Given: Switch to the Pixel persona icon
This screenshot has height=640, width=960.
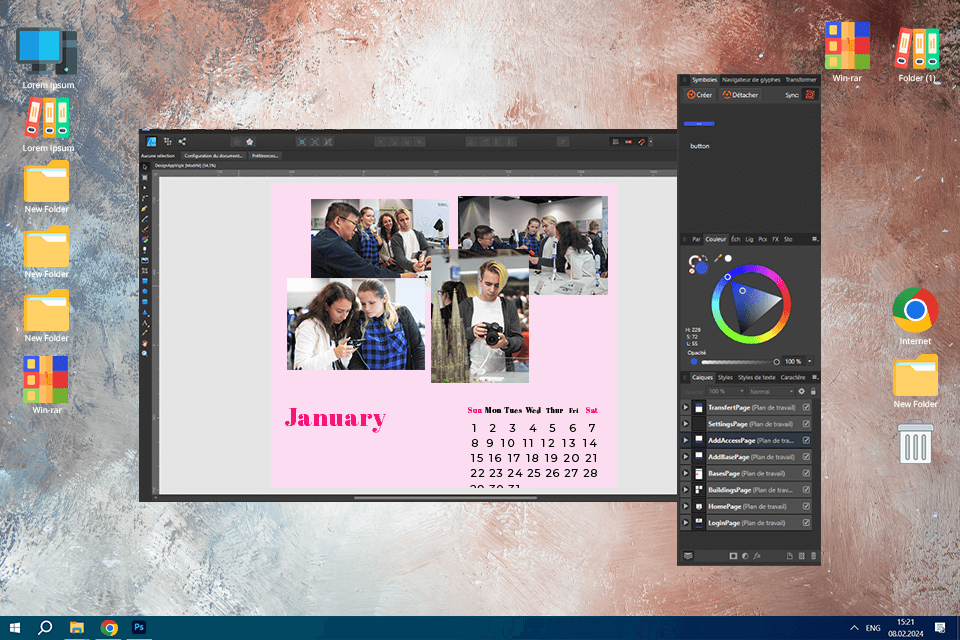Looking at the screenshot, I should (x=168, y=141).
